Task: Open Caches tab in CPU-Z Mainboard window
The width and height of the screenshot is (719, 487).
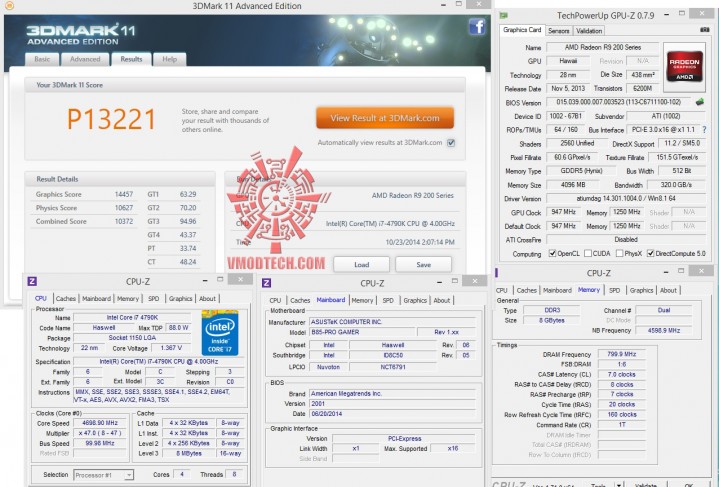Action: point(300,300)
